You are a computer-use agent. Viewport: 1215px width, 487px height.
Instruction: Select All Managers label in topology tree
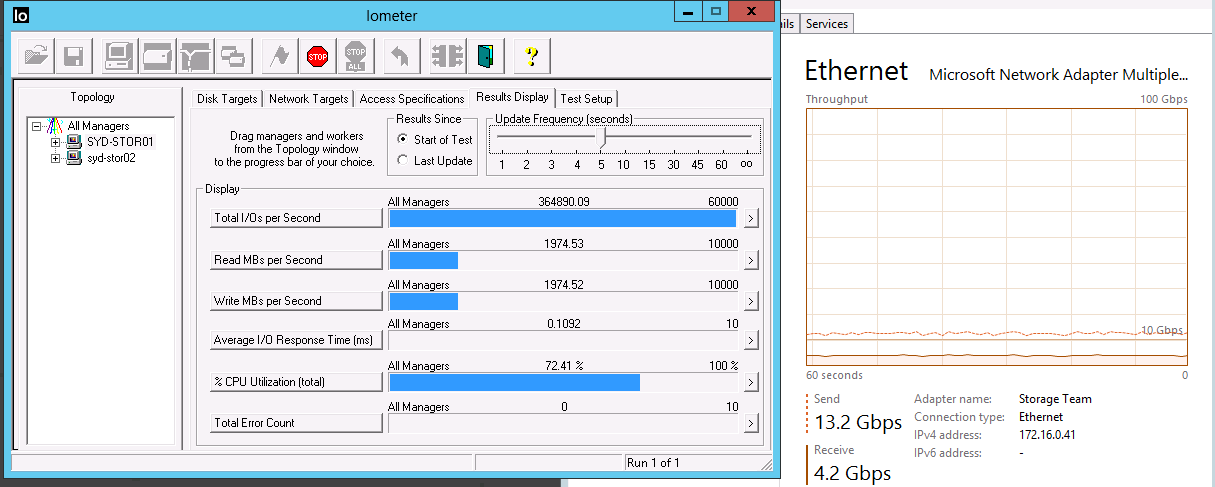[x=99, y=126]
